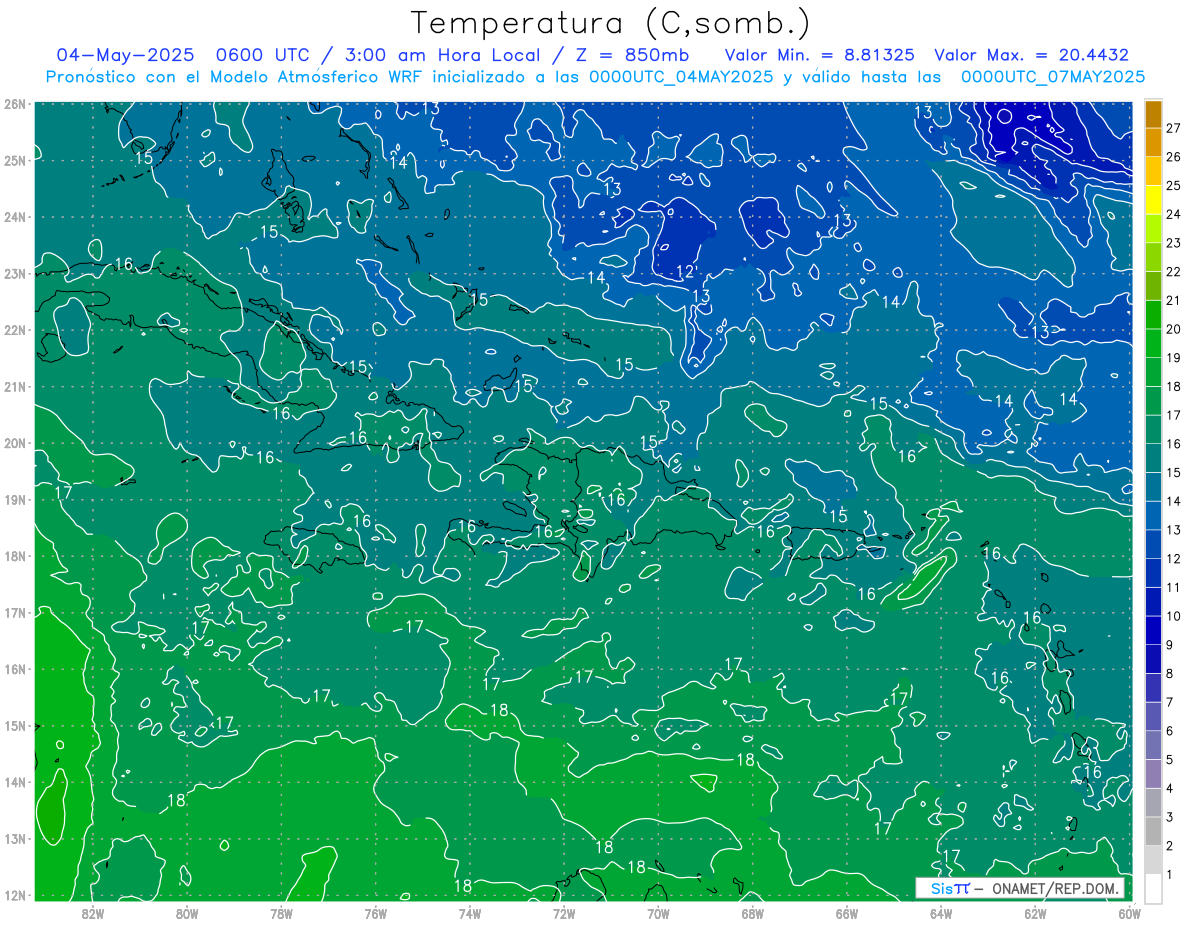Click the bright green band between 19 and 20
This screenshot has height=927, width=1200.
tap(1154, 343)
